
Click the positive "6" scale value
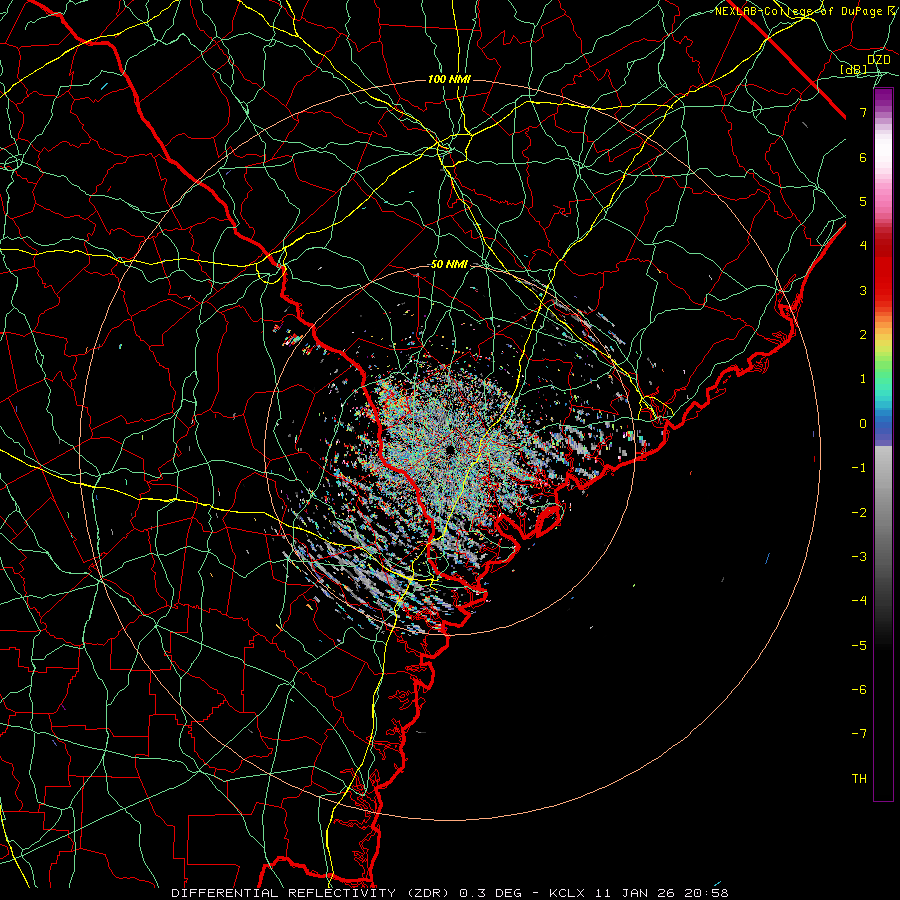(863, 157)
